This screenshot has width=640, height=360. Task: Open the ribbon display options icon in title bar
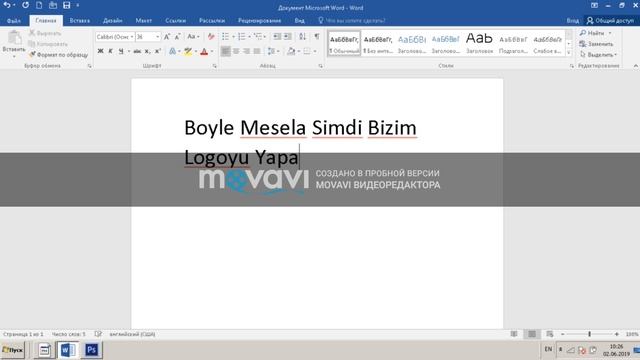[594, 6]
